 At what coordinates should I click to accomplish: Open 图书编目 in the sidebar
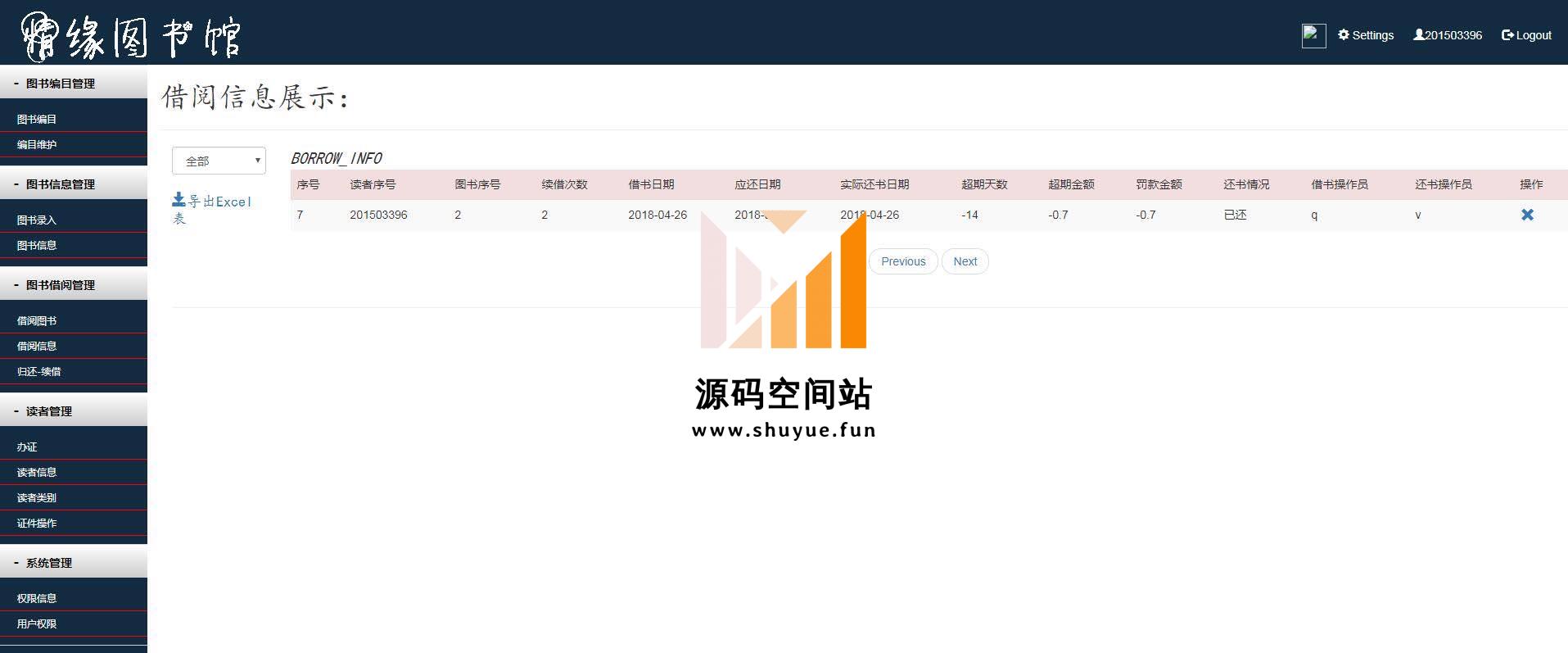(37, 120)
